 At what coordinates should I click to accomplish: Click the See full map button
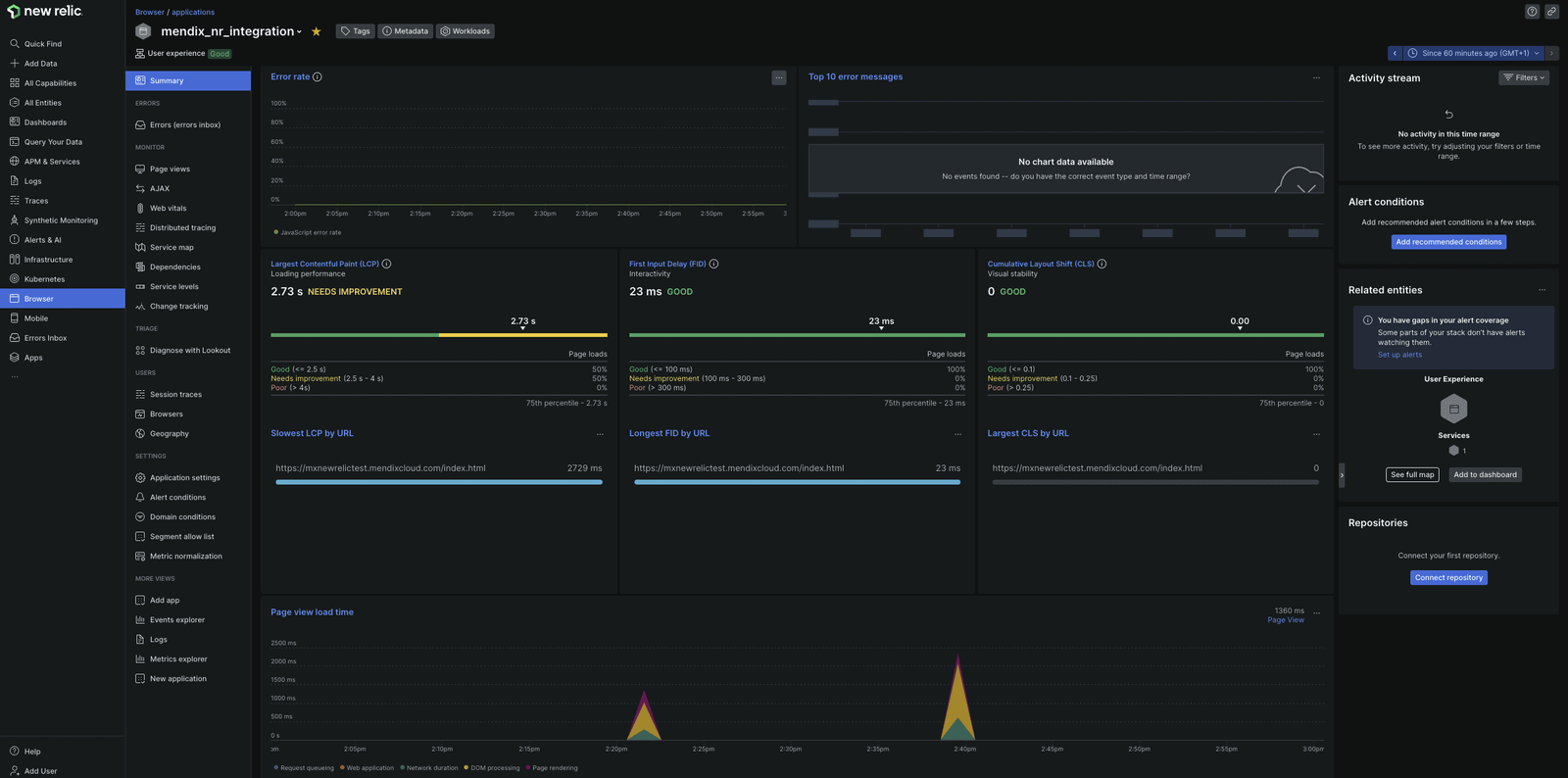point(1412,475)
